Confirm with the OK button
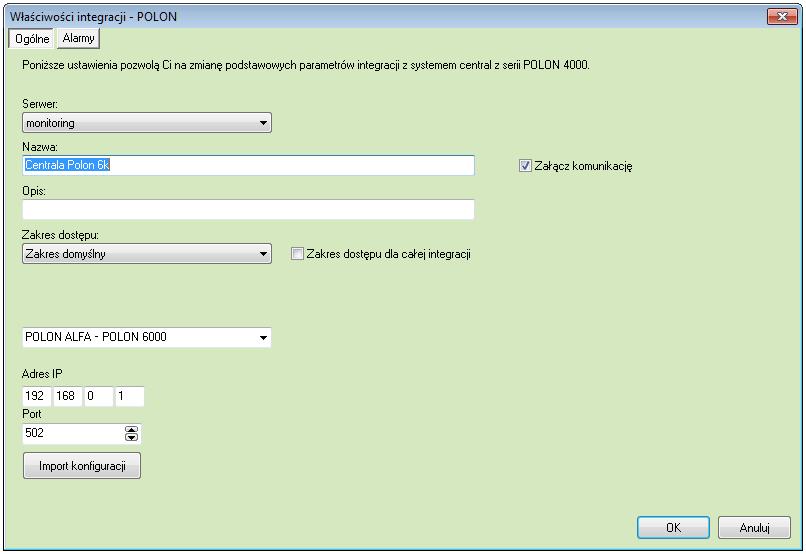The height and width of the screenshot is (554, 806). tap(673, 528)
